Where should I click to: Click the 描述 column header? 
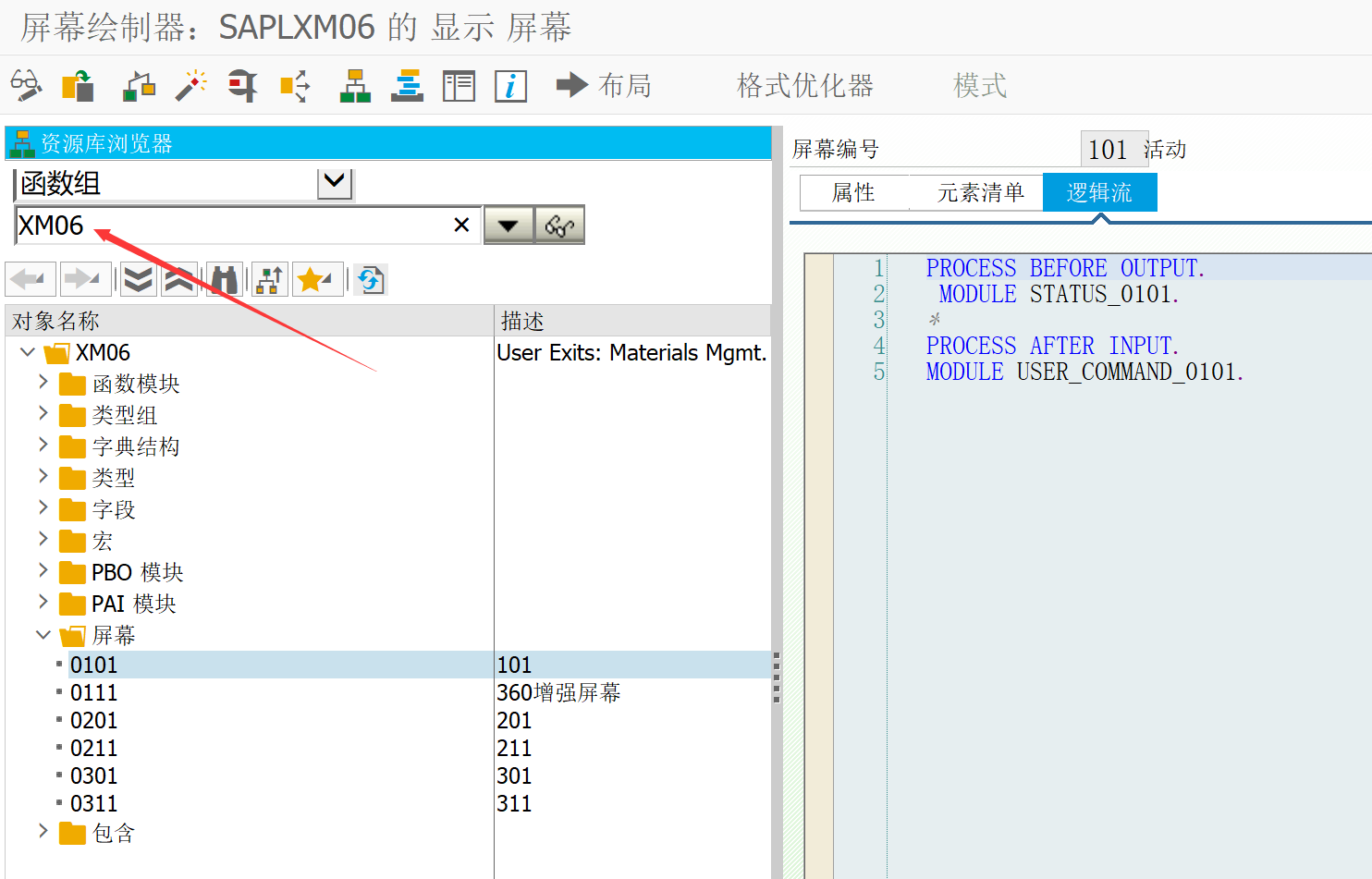tap(632, 321)
